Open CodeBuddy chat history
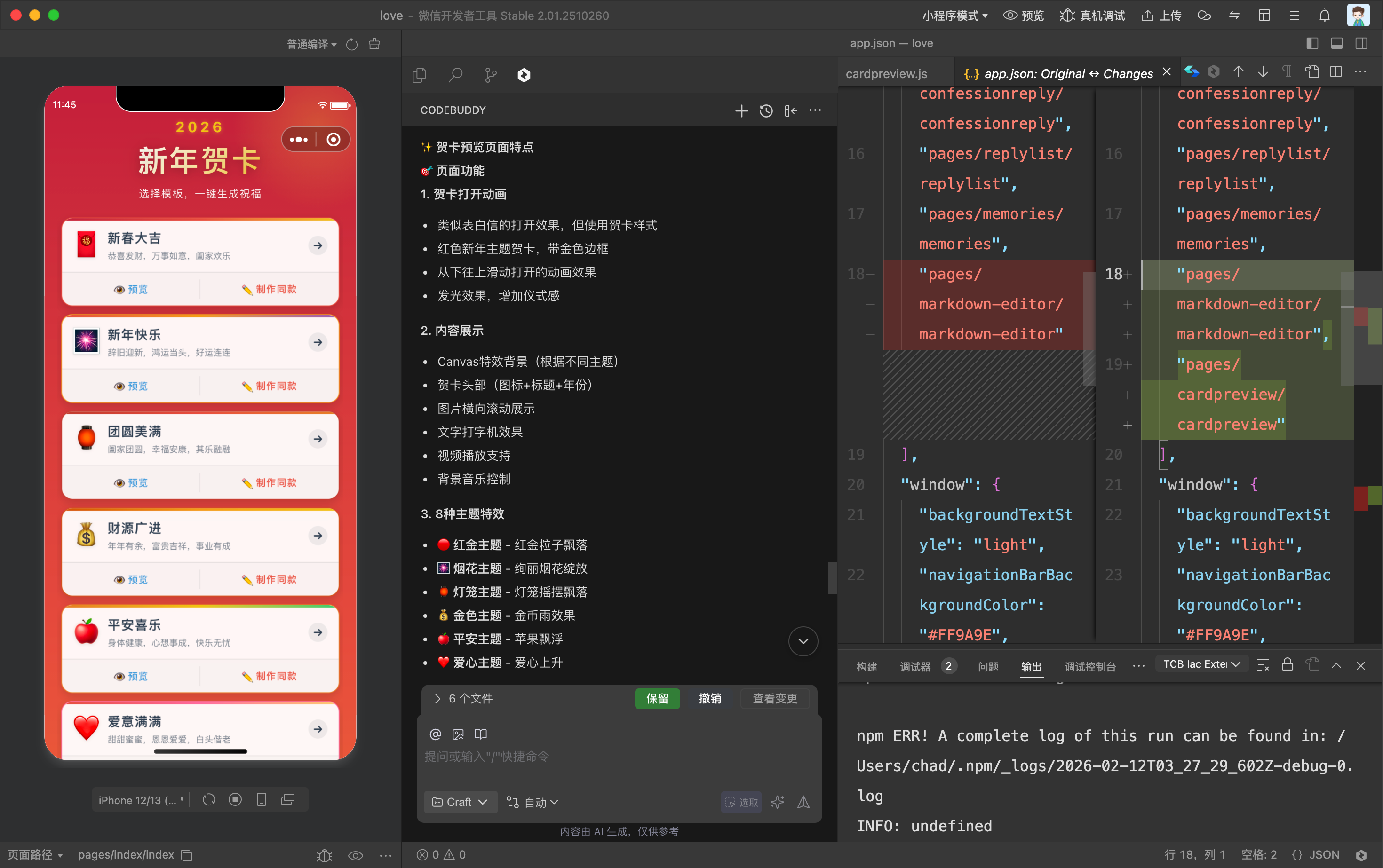The width and height of the screenshot is (1383, 868). click(x=766, y=111)
